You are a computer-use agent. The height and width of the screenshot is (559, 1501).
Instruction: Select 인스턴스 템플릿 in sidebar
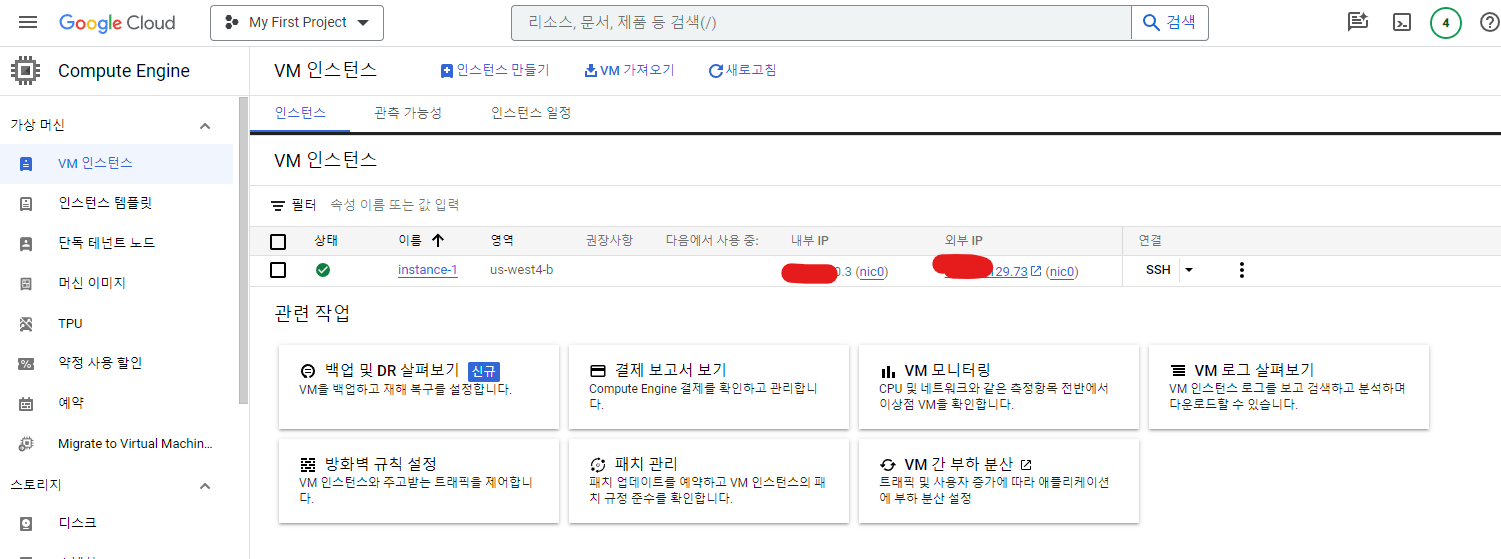tap(117, 204)
